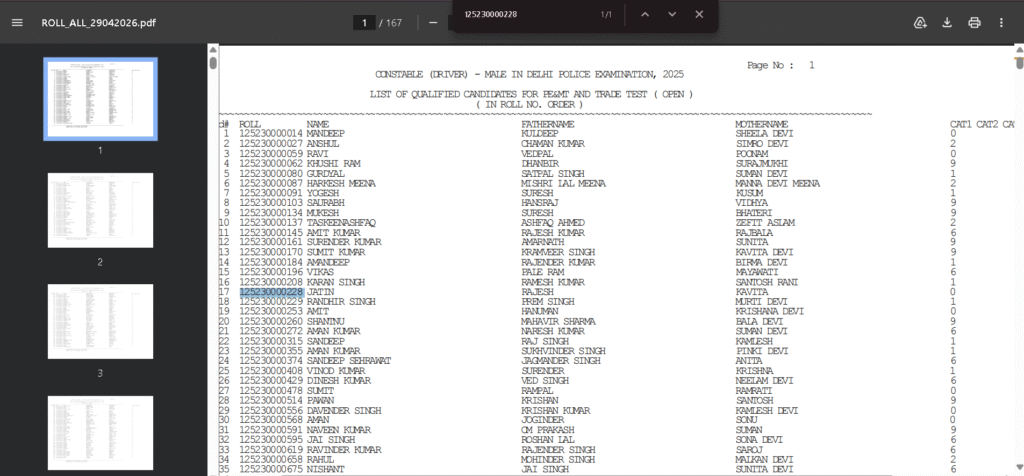This screenshot has width=1024, height=476.
Task: Go to previous search result arrow
Action: click(644, 14)
